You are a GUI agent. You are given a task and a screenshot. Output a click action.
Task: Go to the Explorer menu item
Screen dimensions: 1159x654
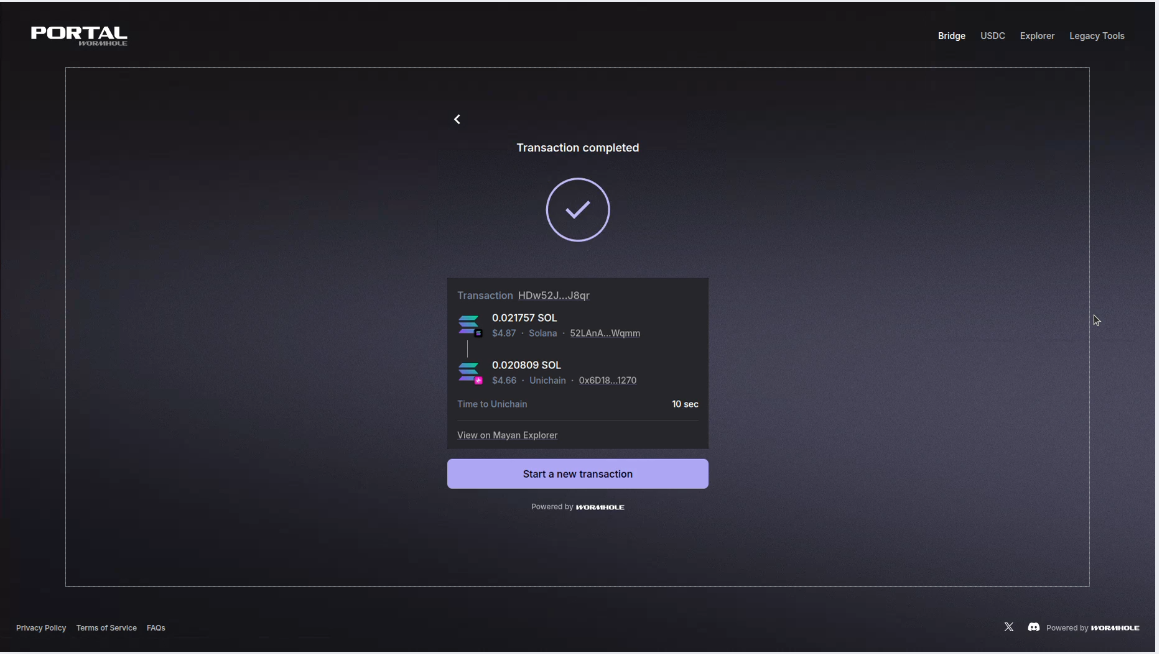click(1037, 36)
